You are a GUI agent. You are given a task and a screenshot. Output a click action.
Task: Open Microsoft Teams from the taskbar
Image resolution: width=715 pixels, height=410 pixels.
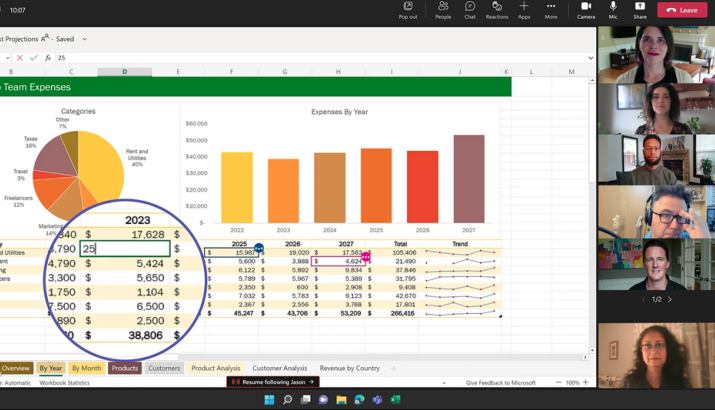(x=377, y=400)
